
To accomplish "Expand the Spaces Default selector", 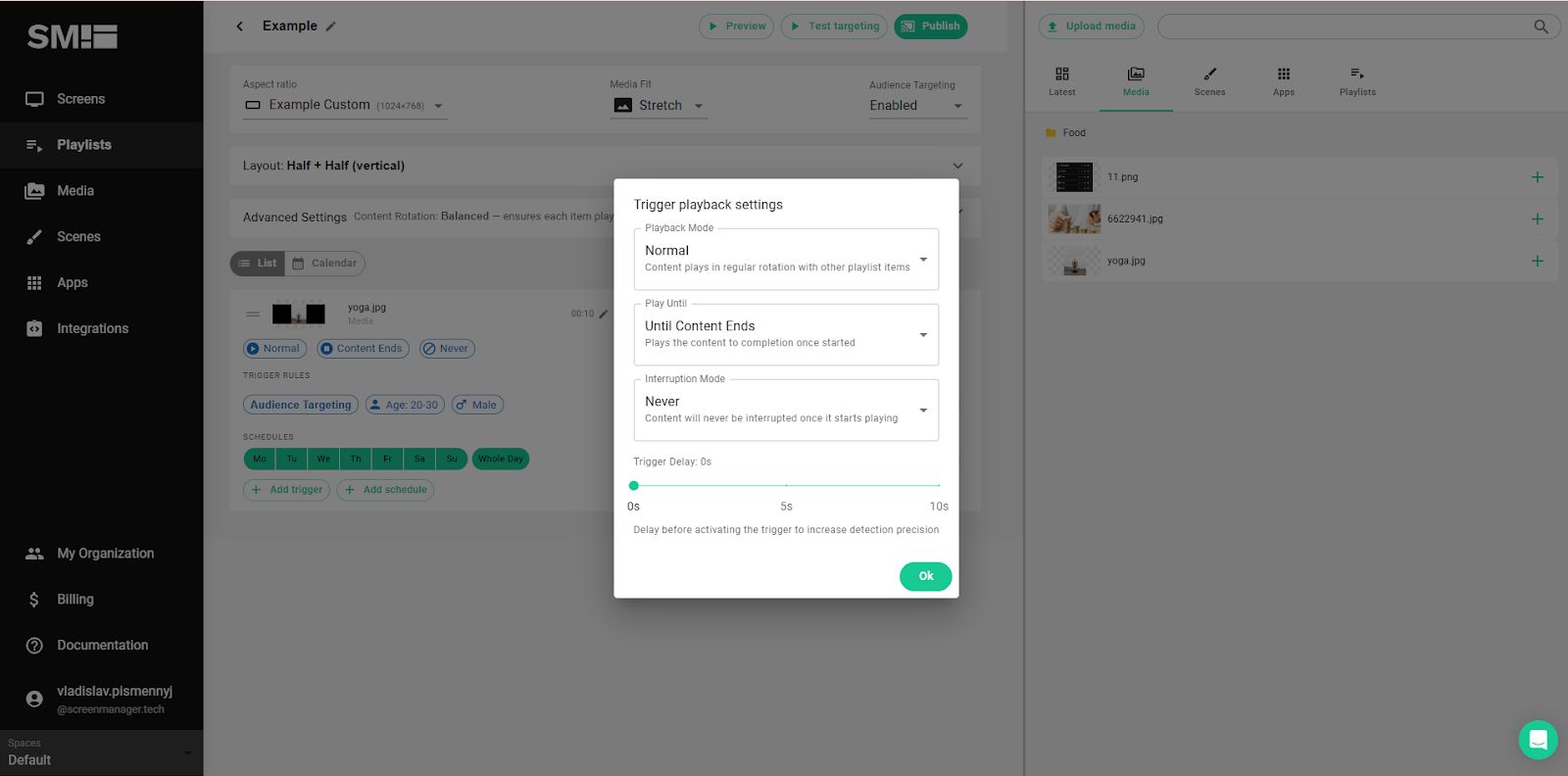I will (101, 752).
